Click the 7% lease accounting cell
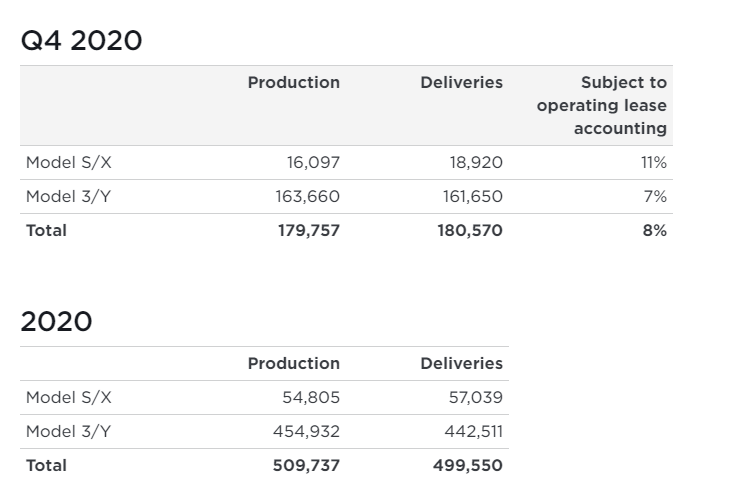Image resolution: width=740 pixels, height=488 pixels. click(x=656, y=196)
